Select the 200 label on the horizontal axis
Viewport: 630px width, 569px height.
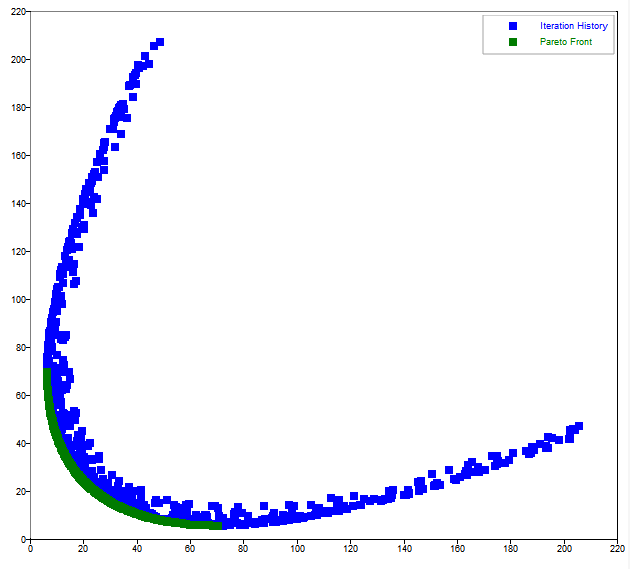click(564, 549)
